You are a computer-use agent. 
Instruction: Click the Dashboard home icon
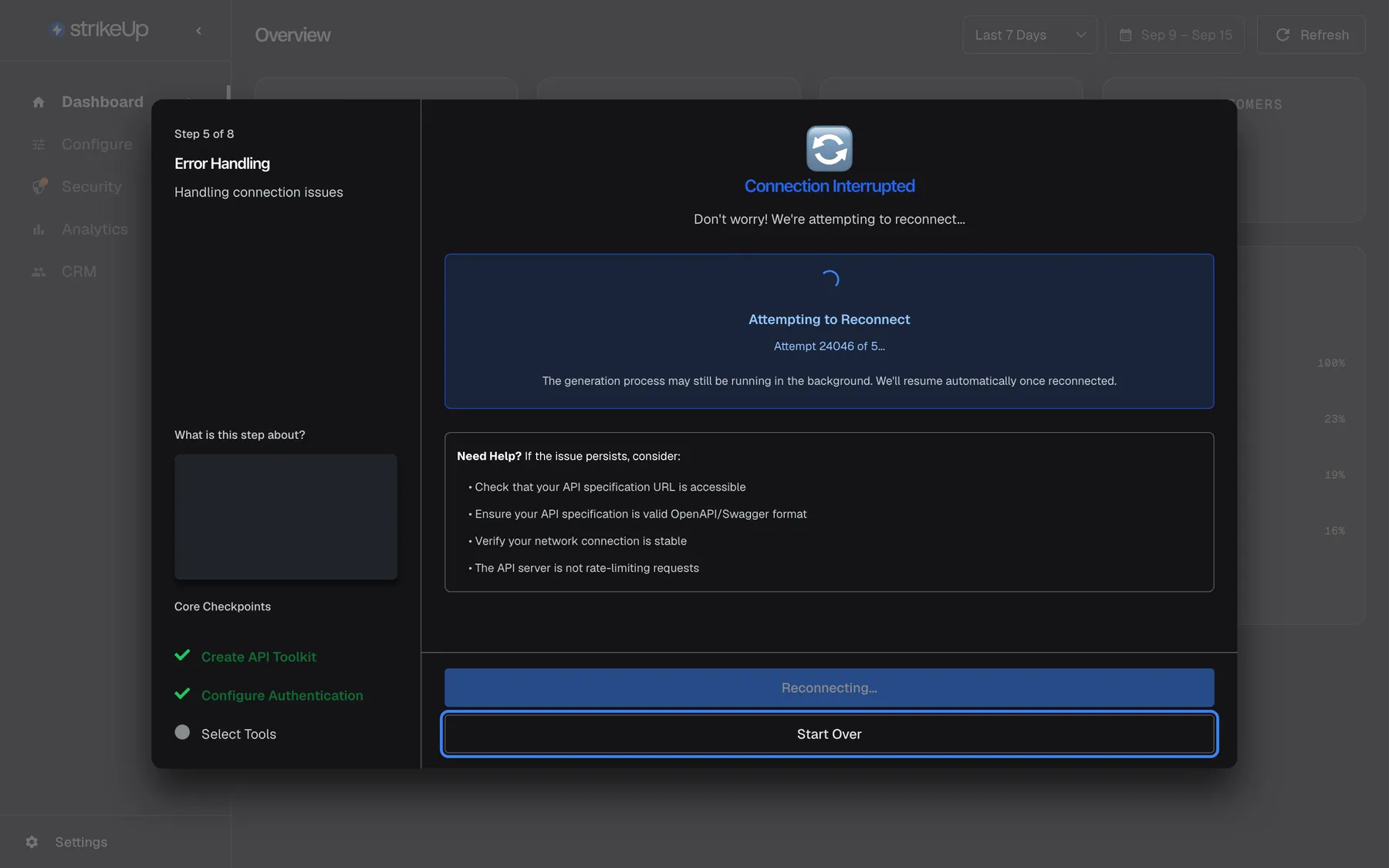[x=39, y=102]
